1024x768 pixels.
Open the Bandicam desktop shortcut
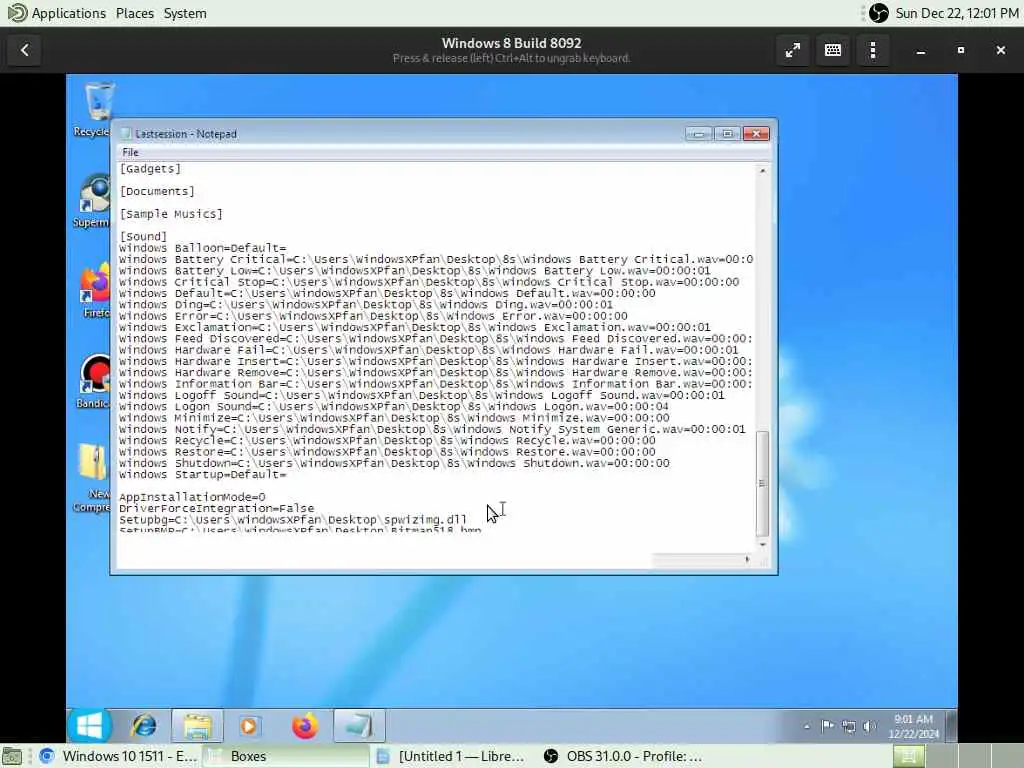click(95, 381)
